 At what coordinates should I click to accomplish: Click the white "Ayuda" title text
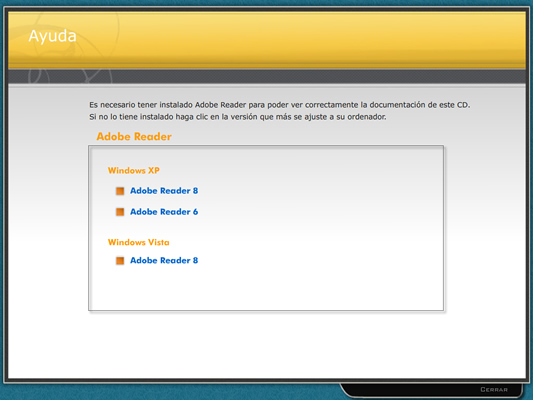point(52,36)
